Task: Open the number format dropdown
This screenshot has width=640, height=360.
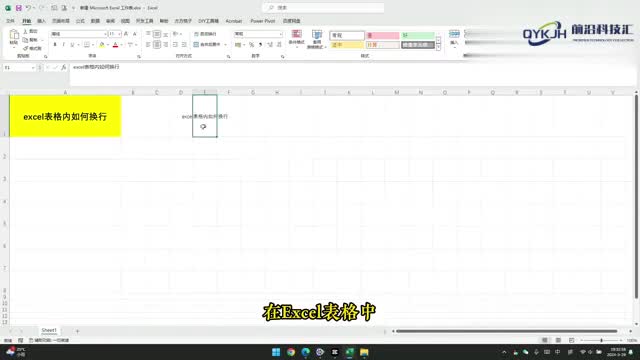Action: tap(280, 34)
